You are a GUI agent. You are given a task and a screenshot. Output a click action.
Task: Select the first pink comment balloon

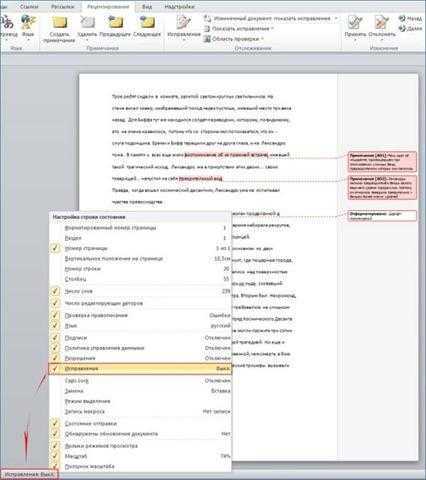tap(382, 162)
